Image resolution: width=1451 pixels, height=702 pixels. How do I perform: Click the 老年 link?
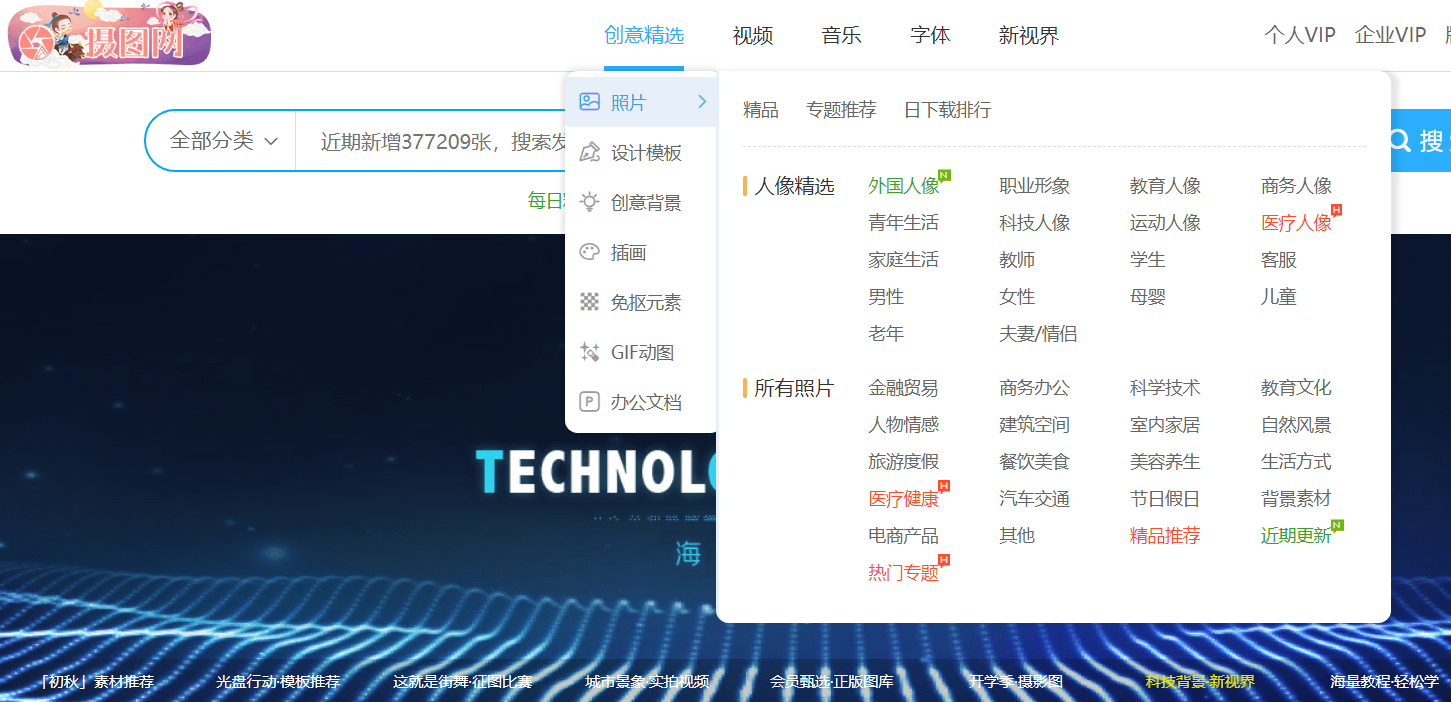click(886, 334)
